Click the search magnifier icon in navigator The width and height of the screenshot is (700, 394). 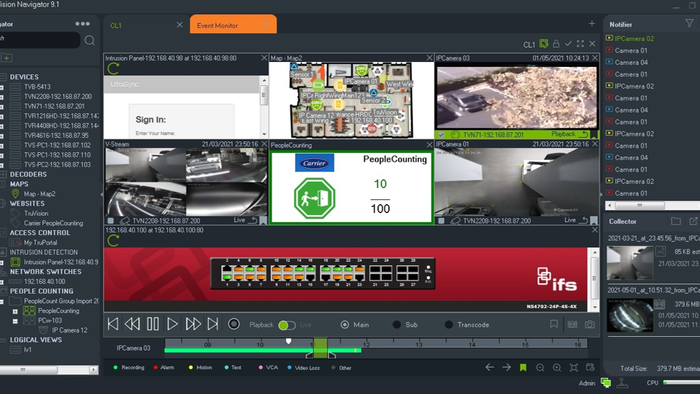tap(89, 41)
